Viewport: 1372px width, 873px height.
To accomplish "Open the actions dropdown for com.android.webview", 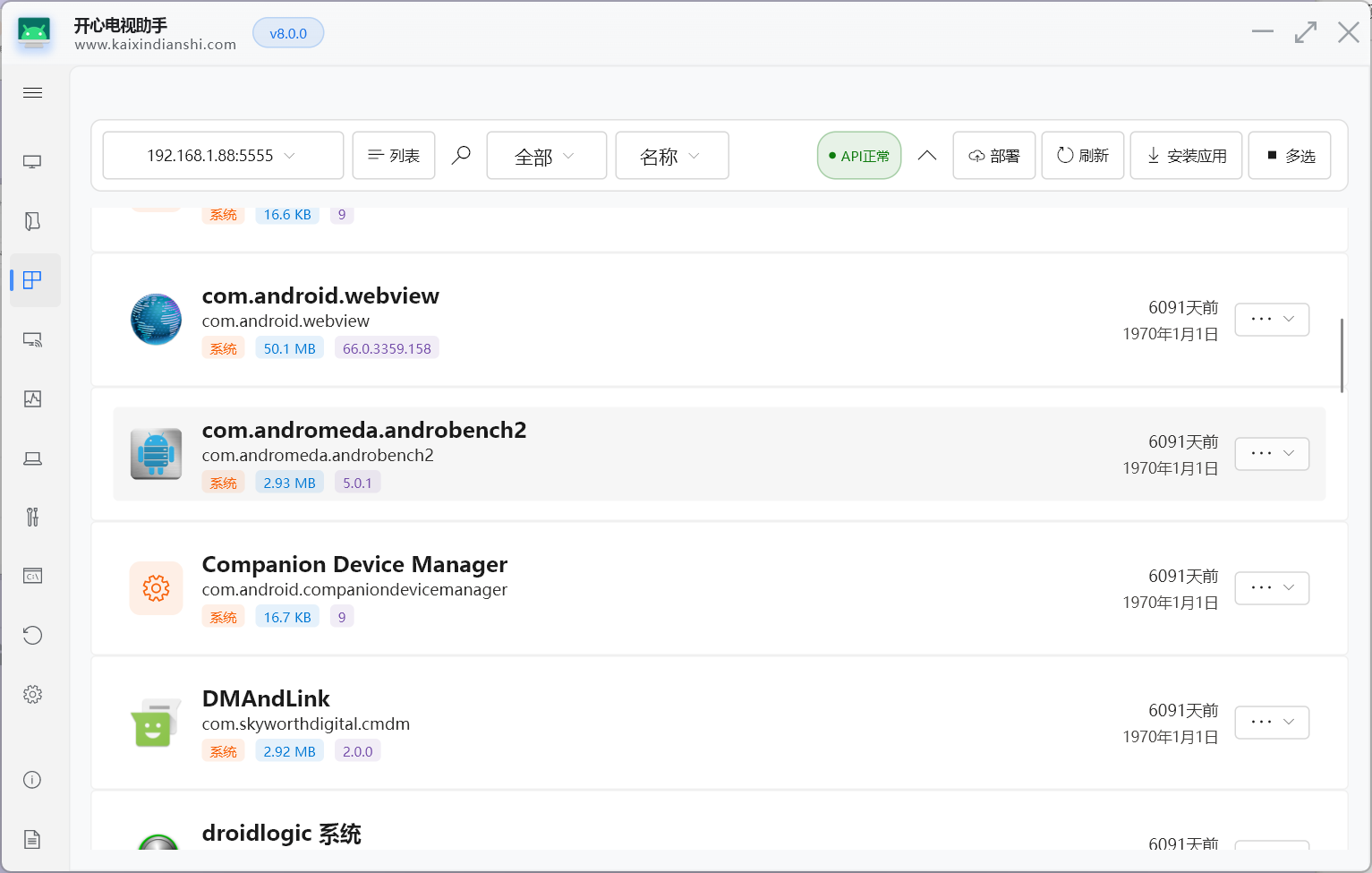I will pyautogui.click(x=1272, y=320).
